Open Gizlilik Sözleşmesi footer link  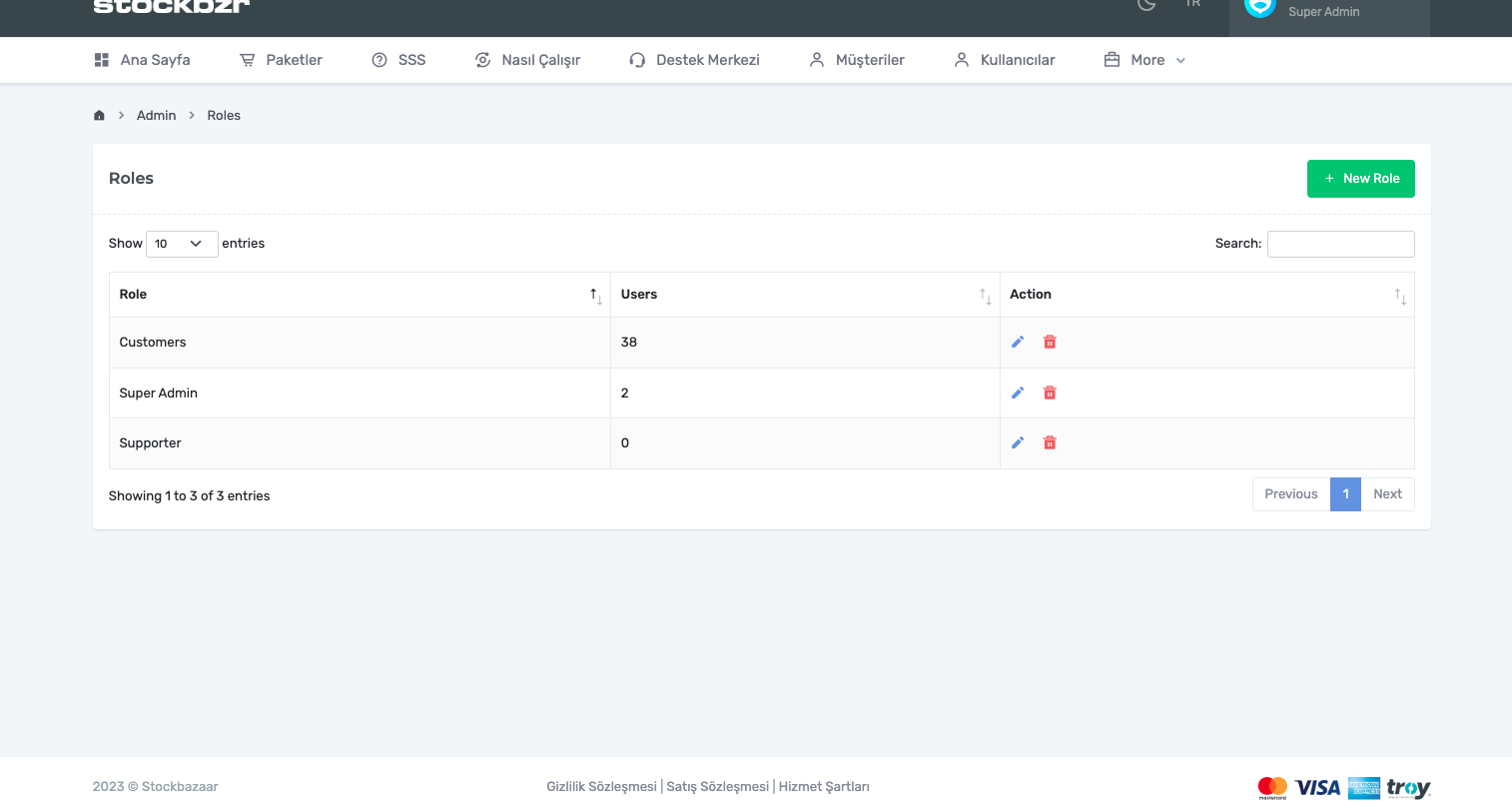pyautogui.click(x=601, y=787)
